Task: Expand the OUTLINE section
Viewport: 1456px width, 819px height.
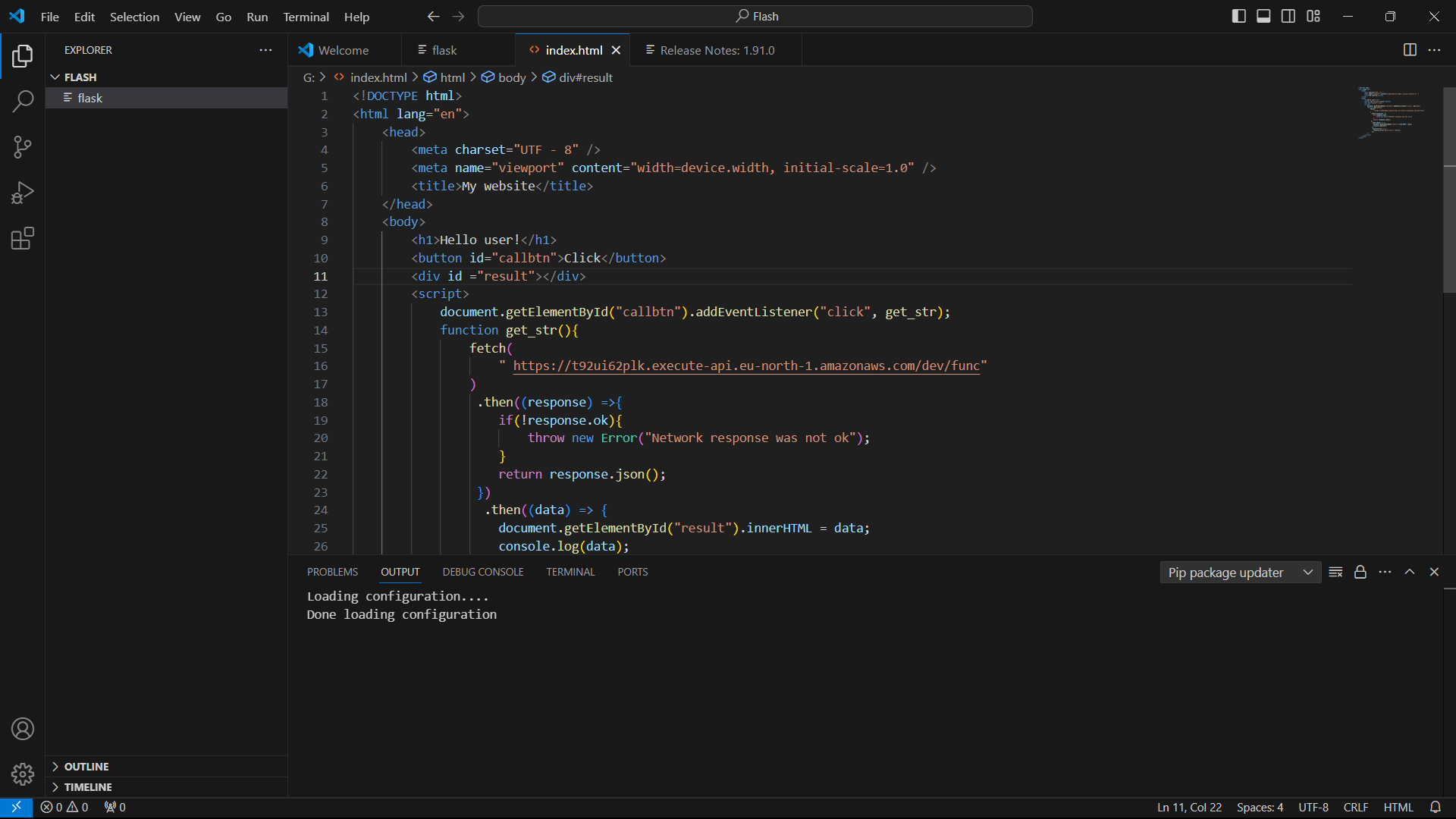Action: pyautogui.click(x=86, y=767)
